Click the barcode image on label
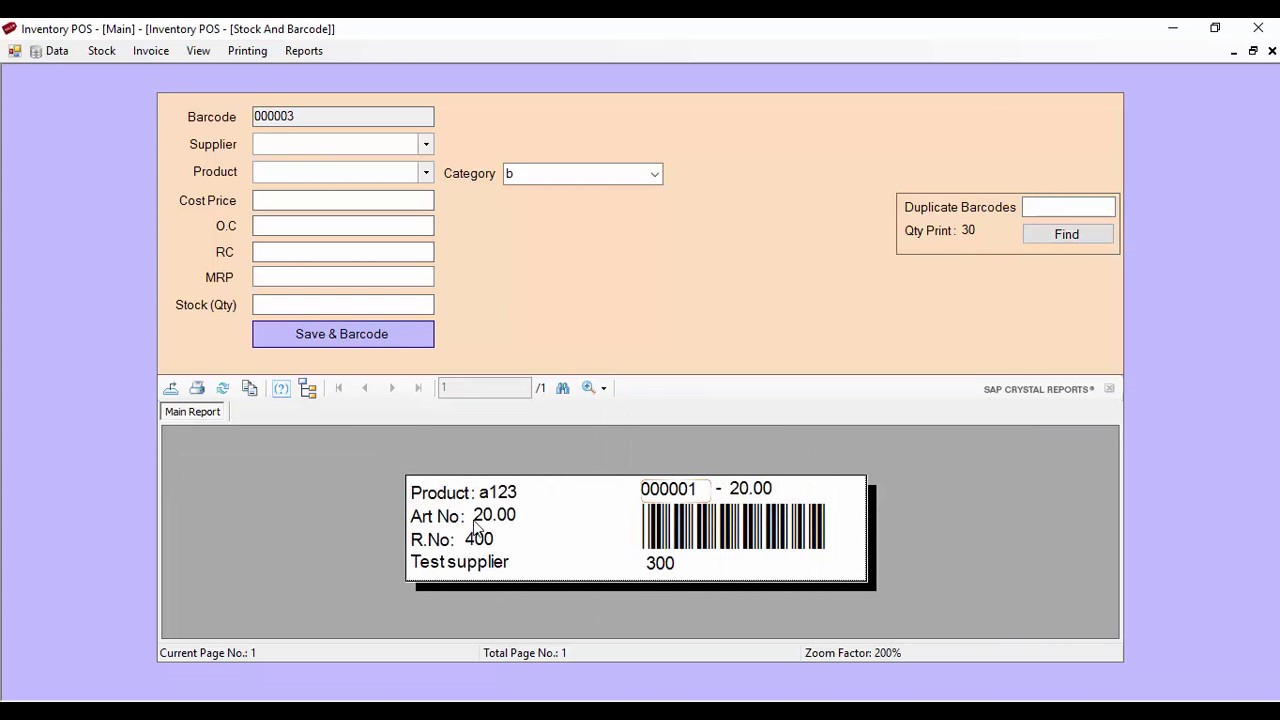This screenshot has height=720, width=1280. [734, 526]
